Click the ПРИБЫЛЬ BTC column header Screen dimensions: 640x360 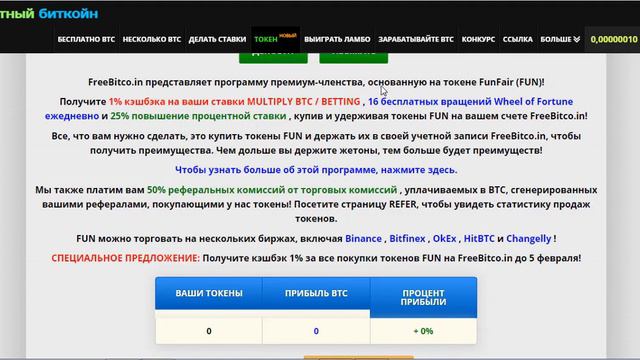point(316,293)
